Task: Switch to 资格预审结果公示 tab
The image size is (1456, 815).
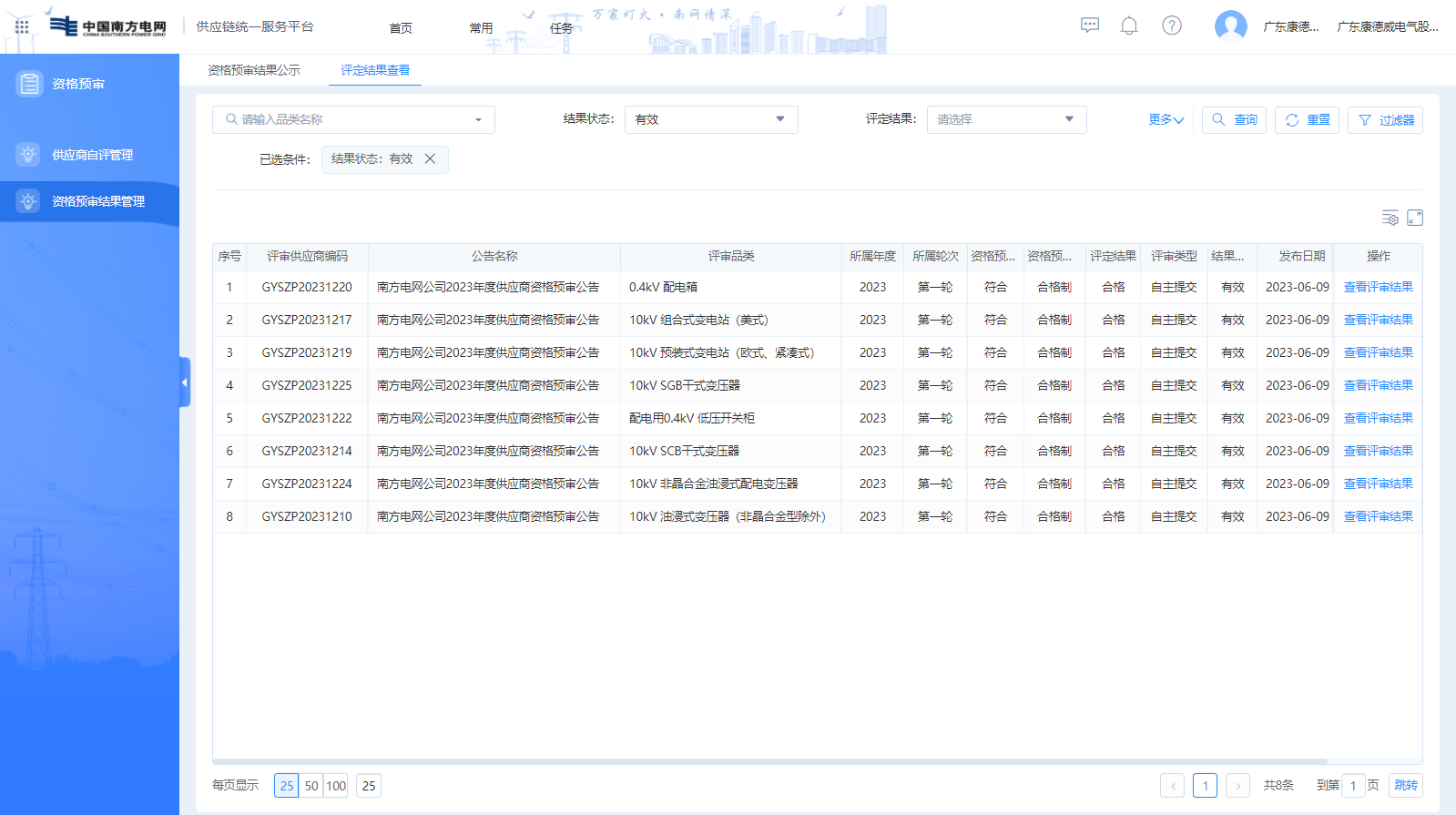Action: point(253,70)
